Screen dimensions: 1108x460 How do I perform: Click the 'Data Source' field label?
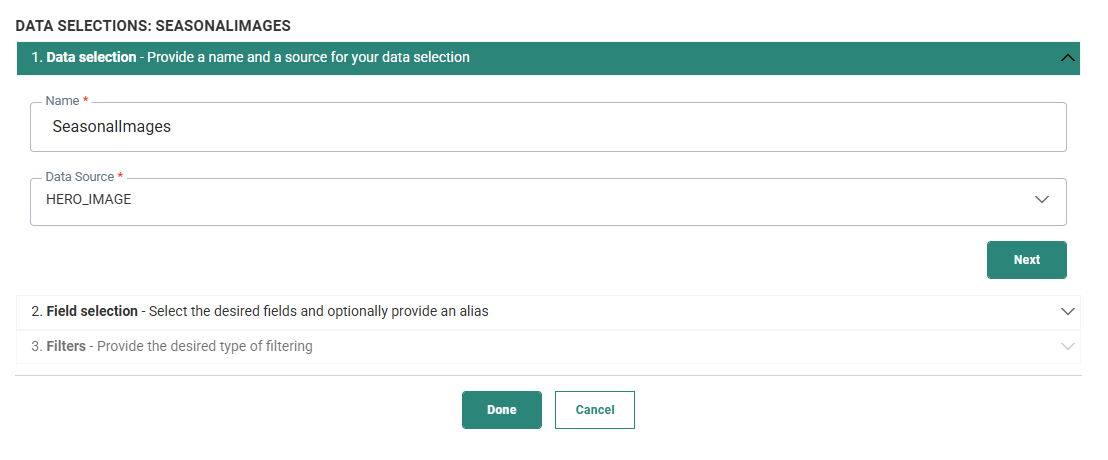click(x=80, y=177)
